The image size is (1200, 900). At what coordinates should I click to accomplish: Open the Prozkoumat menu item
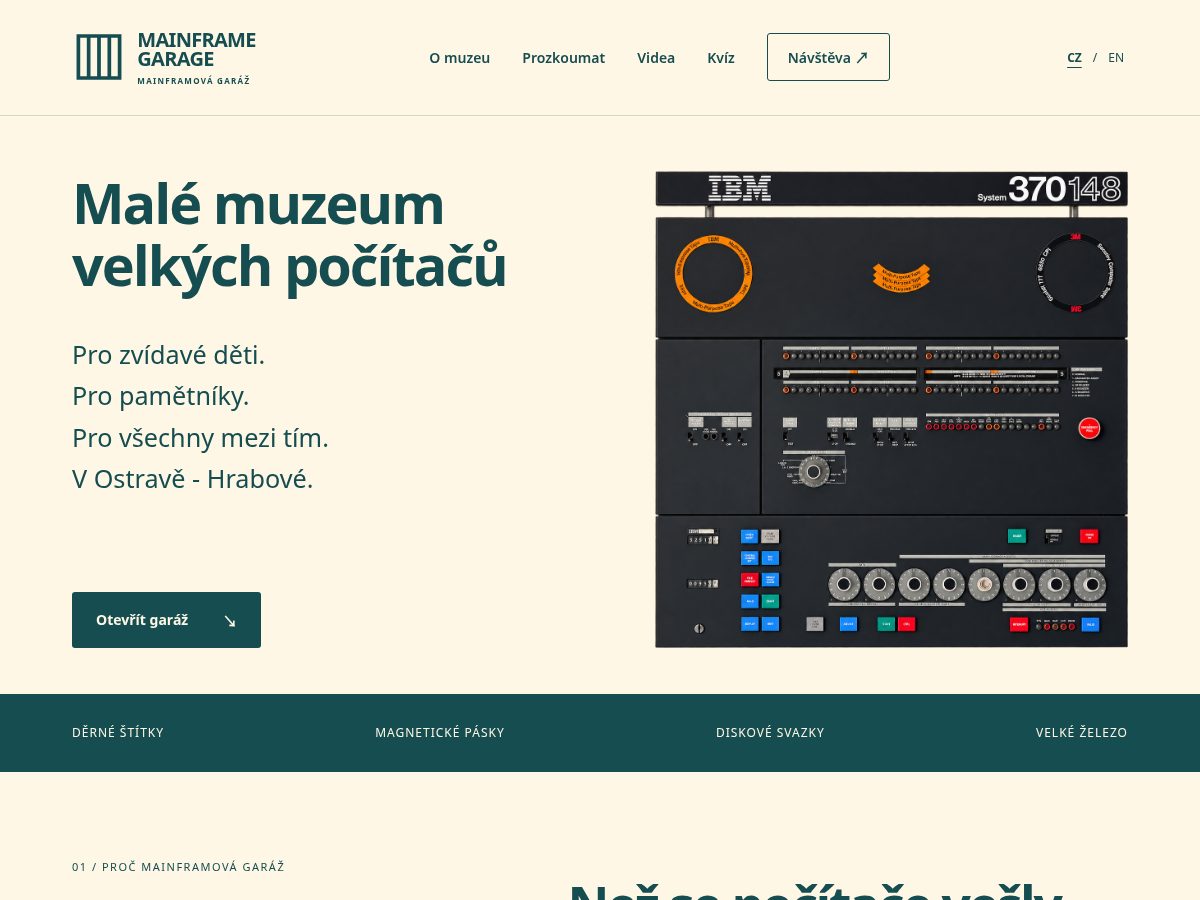[x=563, y=58]
